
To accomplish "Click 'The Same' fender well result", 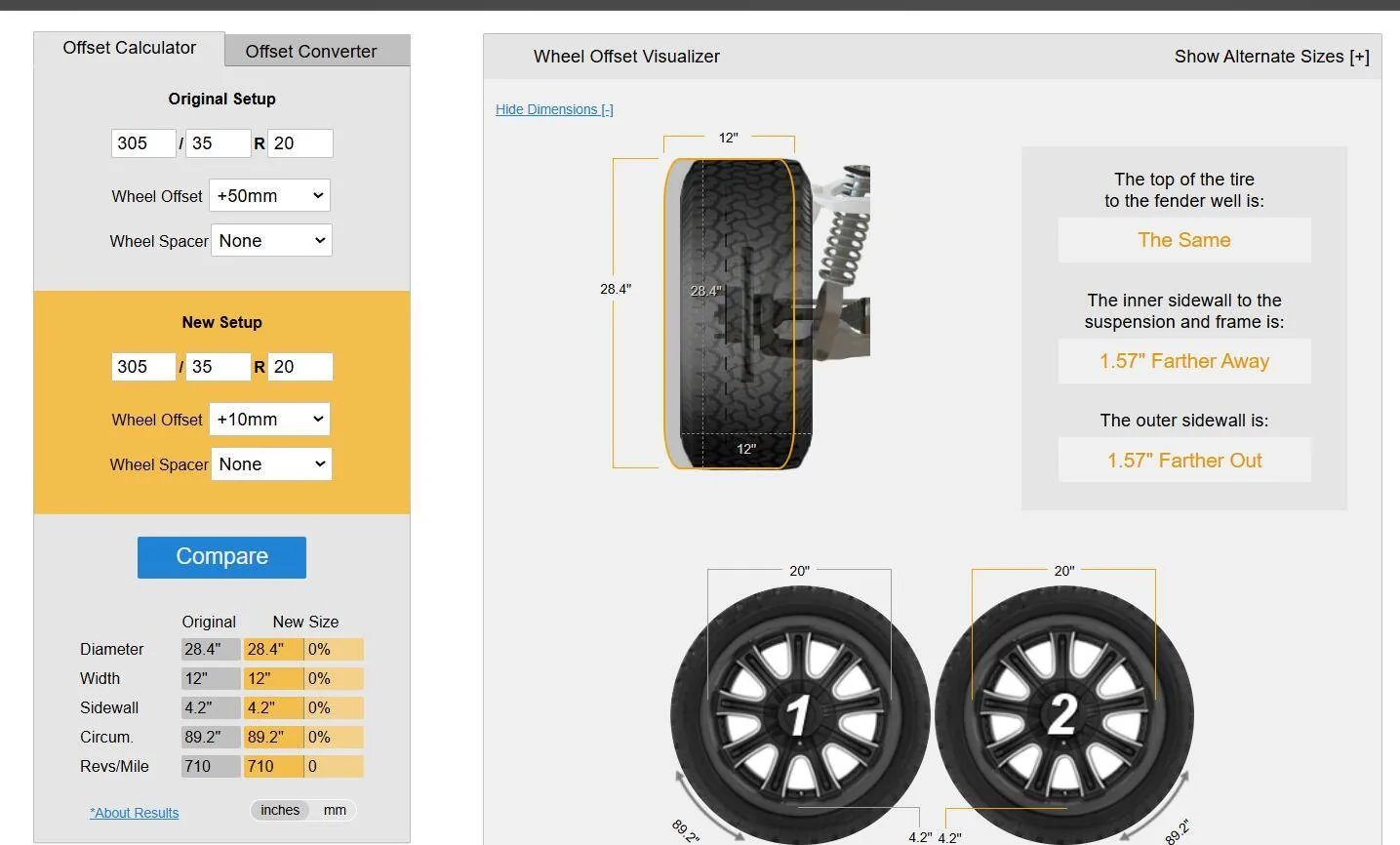I will [x=1184, y=240].
